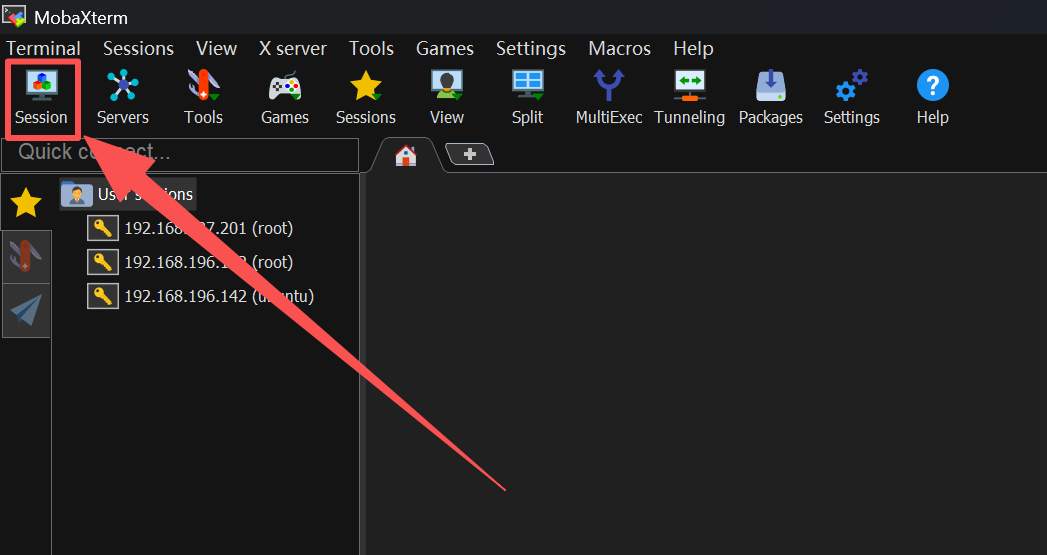Image resolution: width=1047 pixels, height=555 pixels.
Task: Open the Sessions menu in menu bar
Action: pyautogui.click(x=138, y=49)
